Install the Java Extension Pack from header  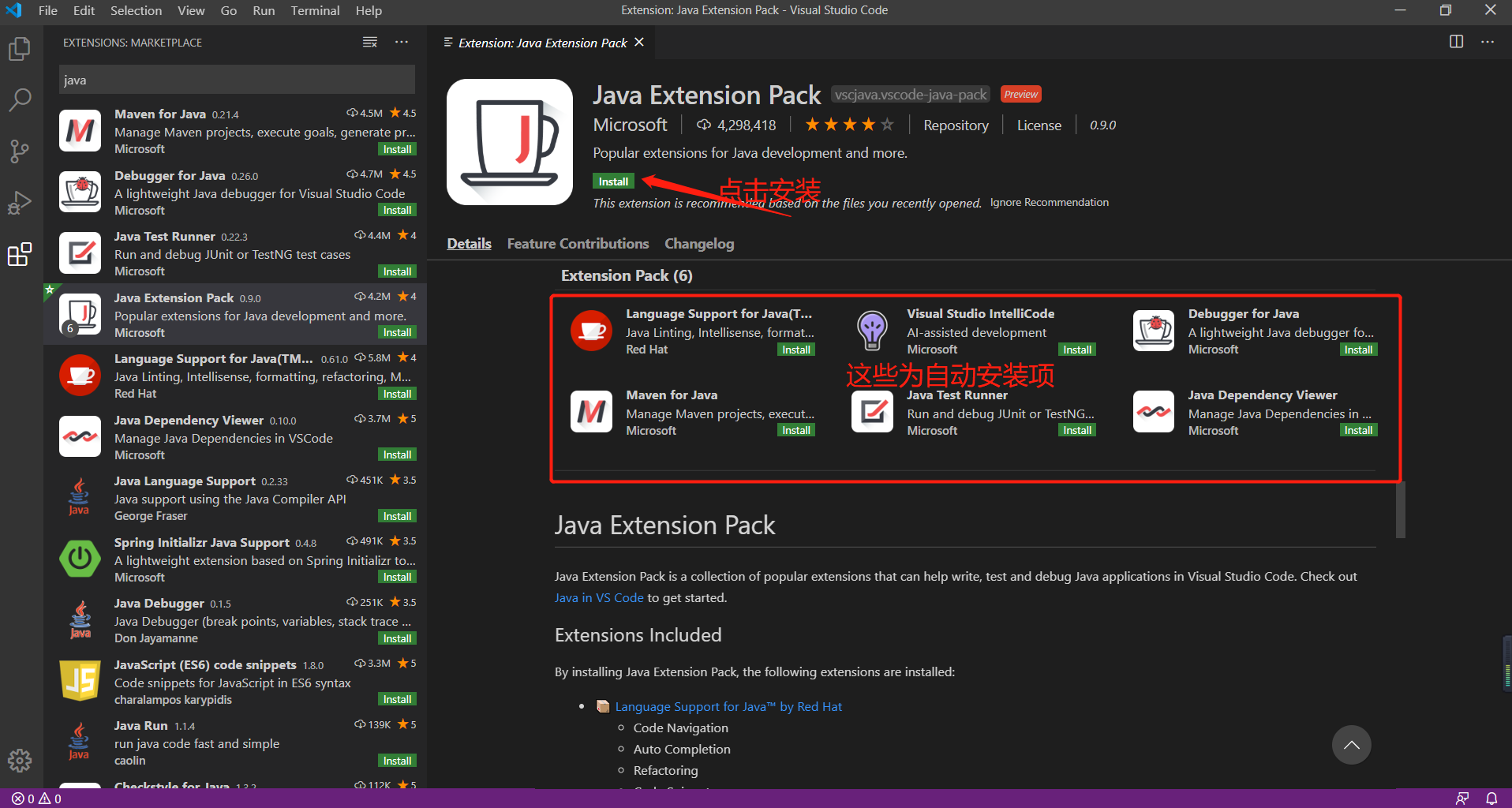click(x=613, y=181)
